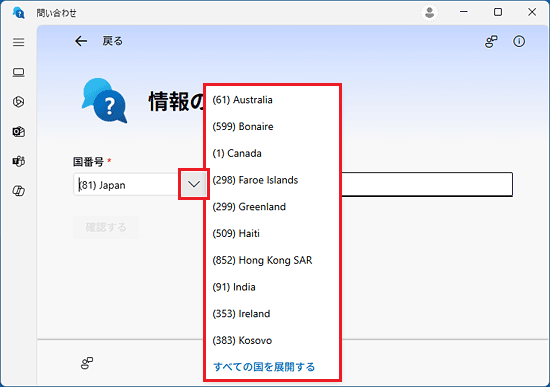Click the account profile avatar
The image size is (550, 387).
tap(429, 13)
